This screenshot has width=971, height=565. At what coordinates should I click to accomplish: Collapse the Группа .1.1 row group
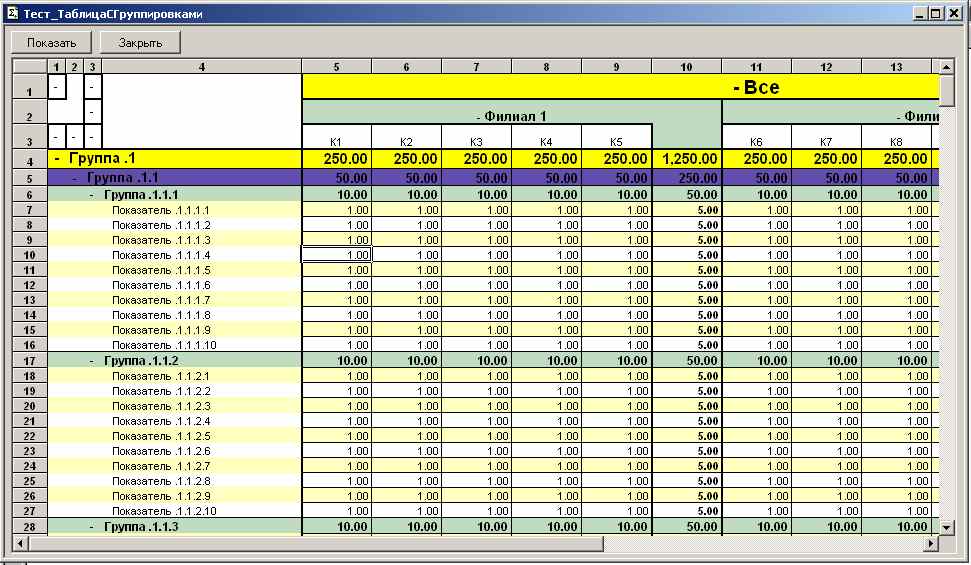(x=75, y=177)
